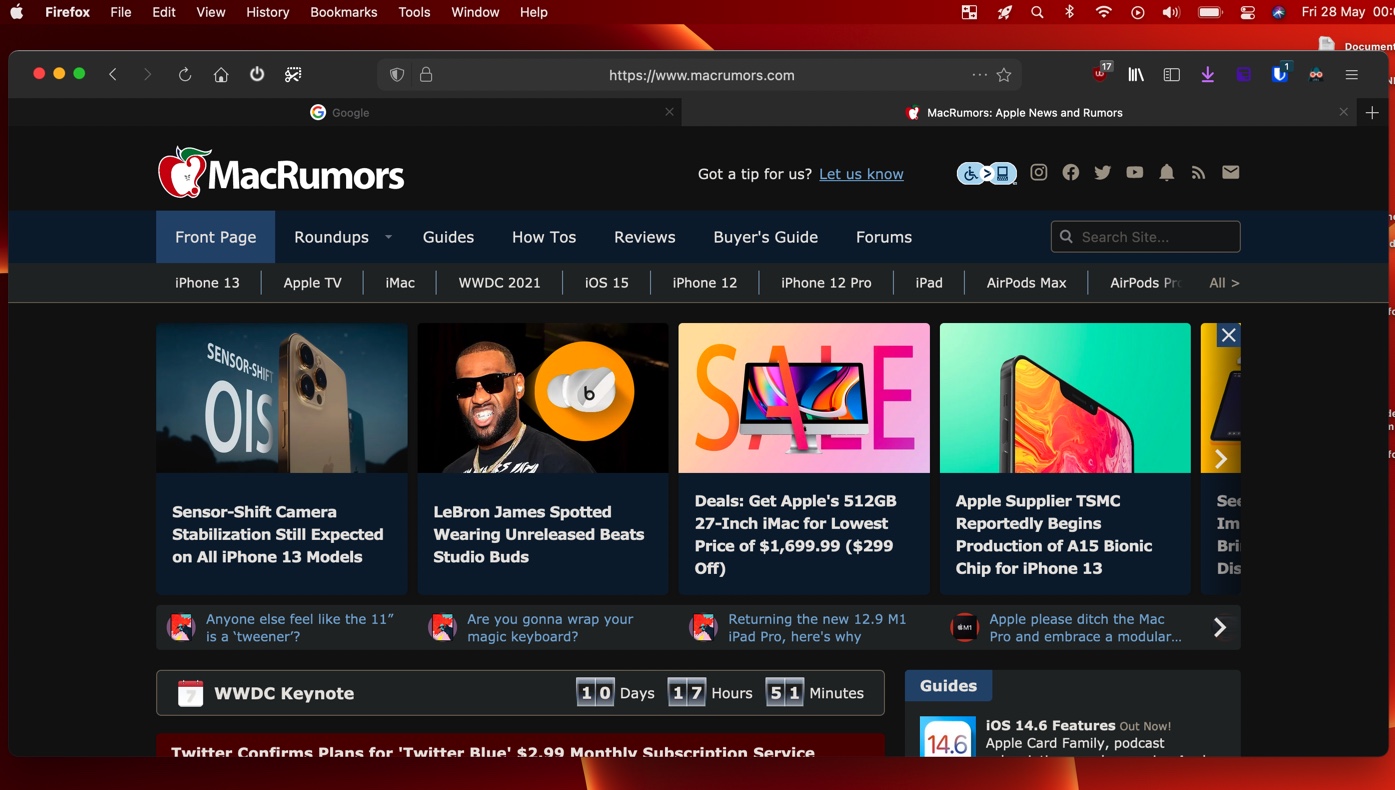View site security via the padlock icon
Image resolution: width=1395 pixels, height=790 pixels.
[x=426, y=74]
